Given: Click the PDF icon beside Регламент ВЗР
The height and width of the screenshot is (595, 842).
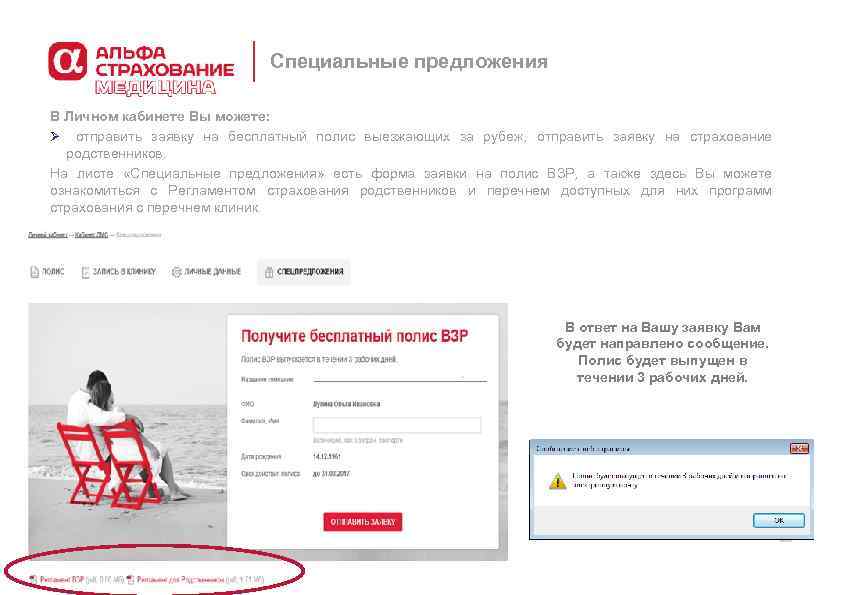Looking at the screenshot, I should pyautogui.click(x=33, y=579).
